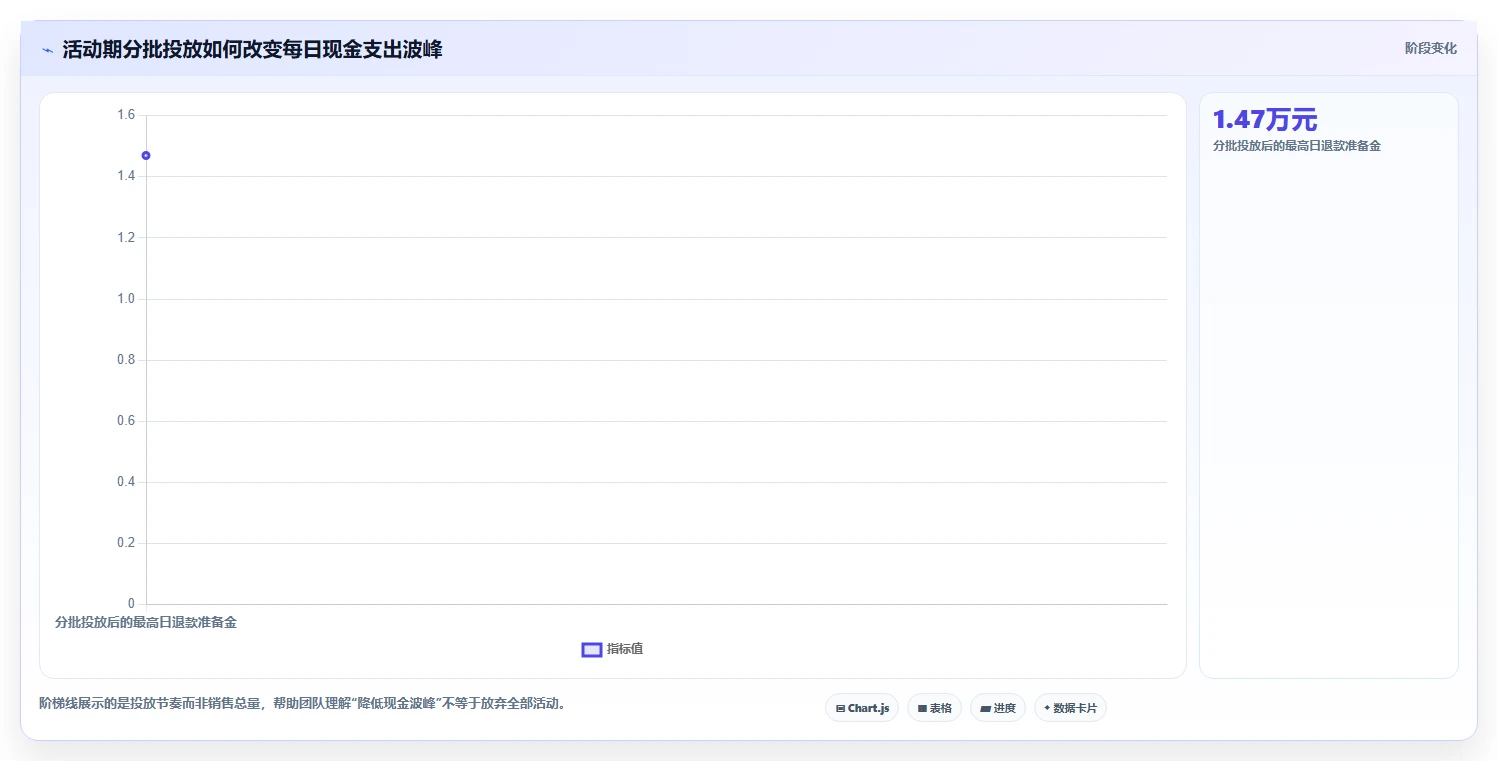Click the card's 分批投放后的最高日退款准备金 caption
Image resolution: width=1498 pixels, height=761 pixels.
pos(1297,146)
